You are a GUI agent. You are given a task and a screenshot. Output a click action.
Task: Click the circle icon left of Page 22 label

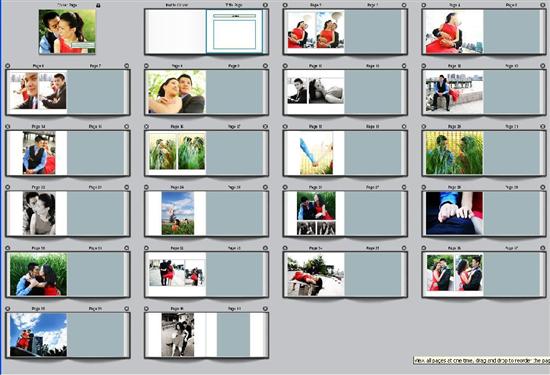pyautogui.click(x=8, y=187)
